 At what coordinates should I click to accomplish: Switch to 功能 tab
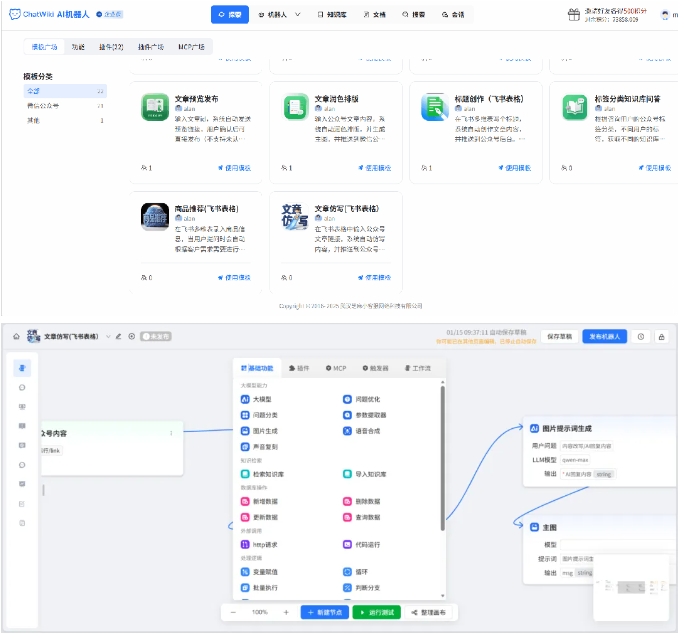[x=79, y=47]
